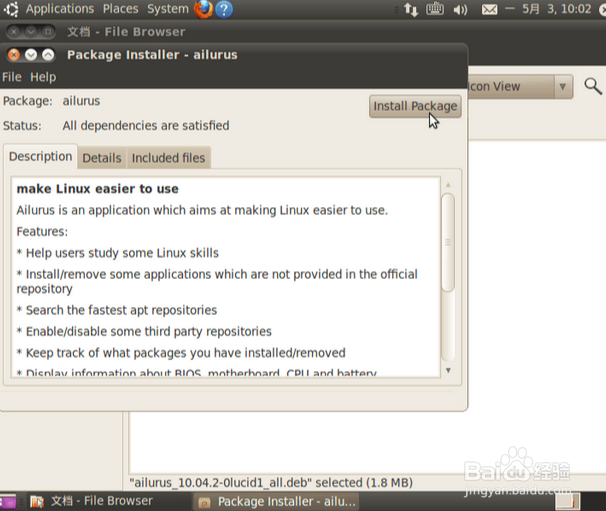606x511 pixels.
Task: Click 'Help users study some Linux skills' line
Action: click(118, 253)
